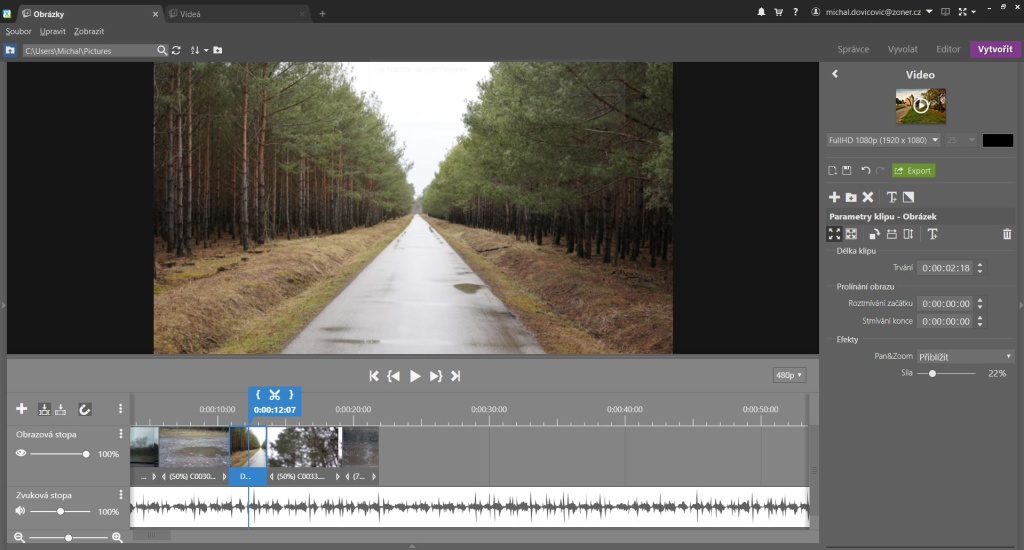Switch to Vyvolat module
The image size is (1024, 550).
point(903,49)
